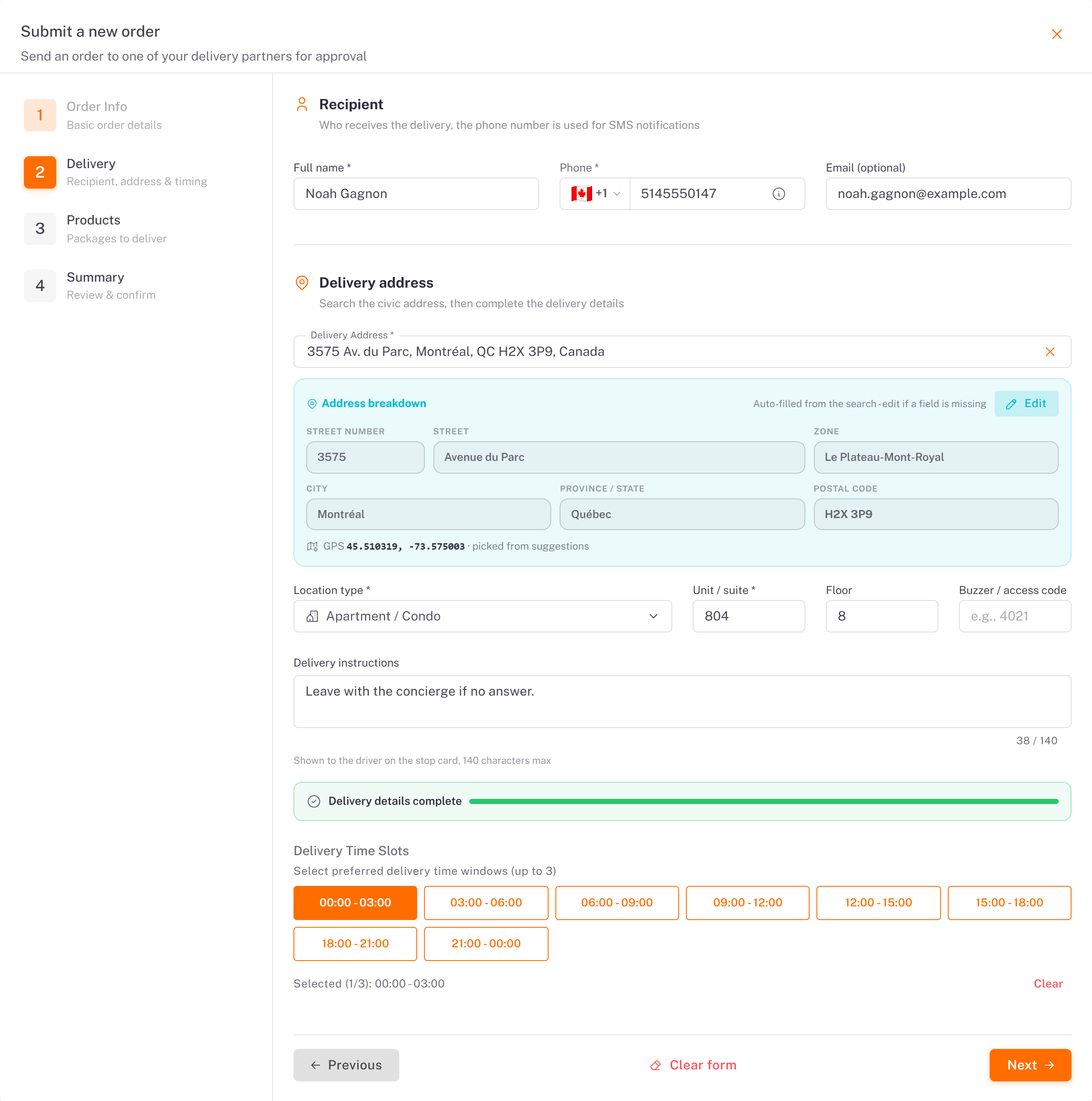Pick the 21:00 - 00:00 time slot
Image resolution: width=1092 pixels, height=1101 pixels.
point(486,944)
